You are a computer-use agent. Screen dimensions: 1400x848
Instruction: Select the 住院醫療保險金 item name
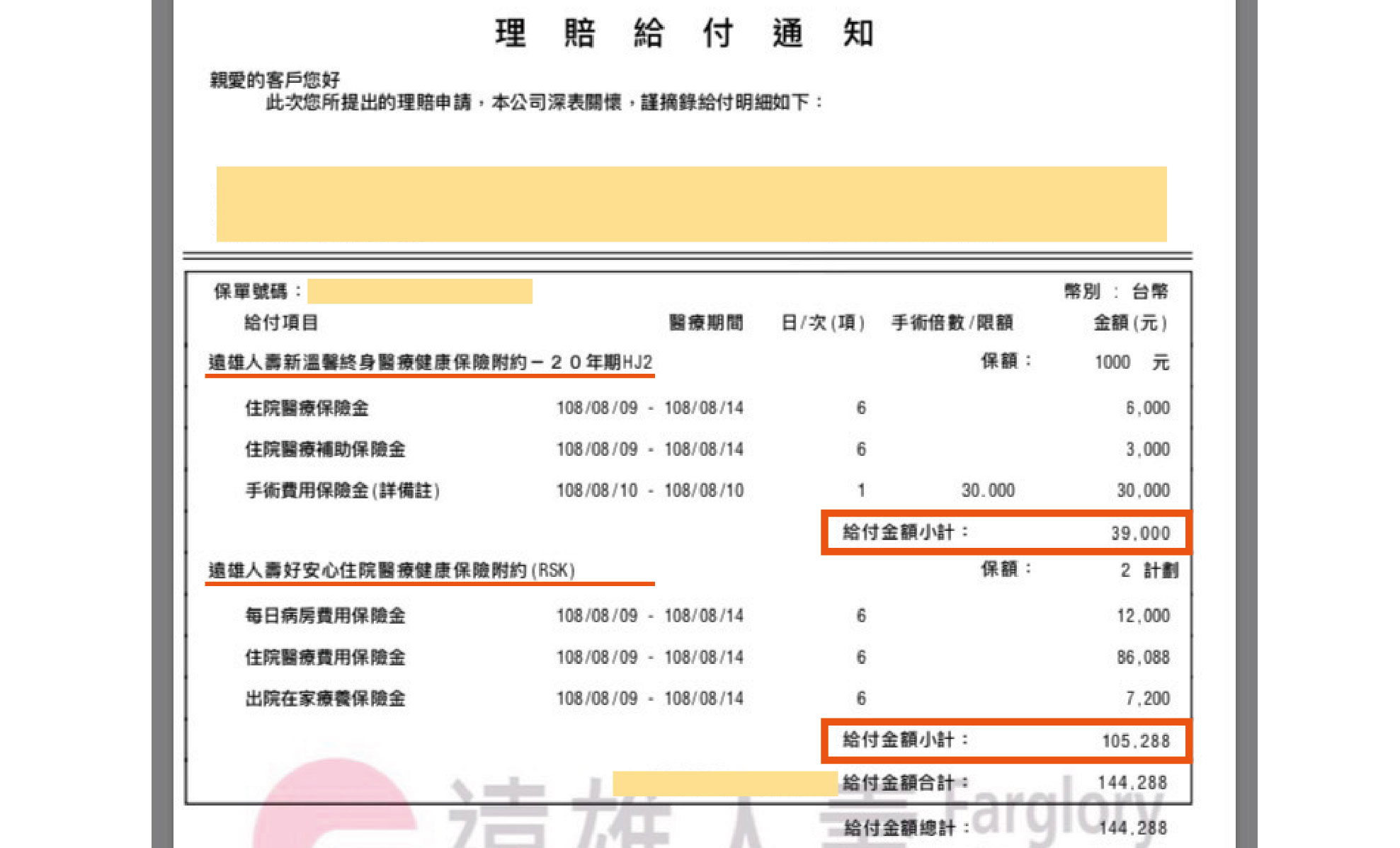point(307,408)
